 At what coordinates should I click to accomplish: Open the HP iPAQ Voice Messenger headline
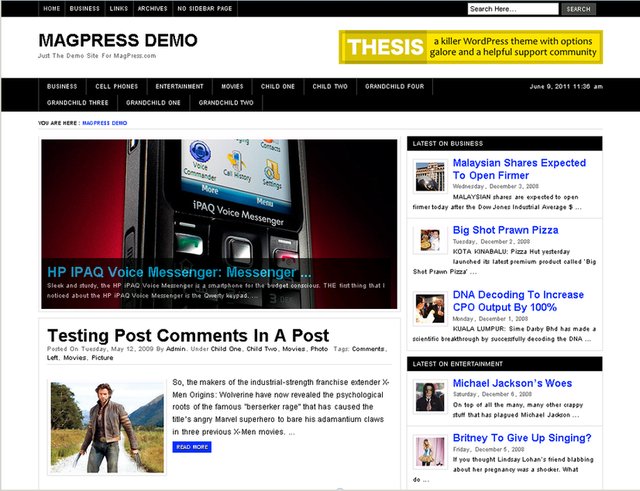pyautogui.click(x=179, y=272)
